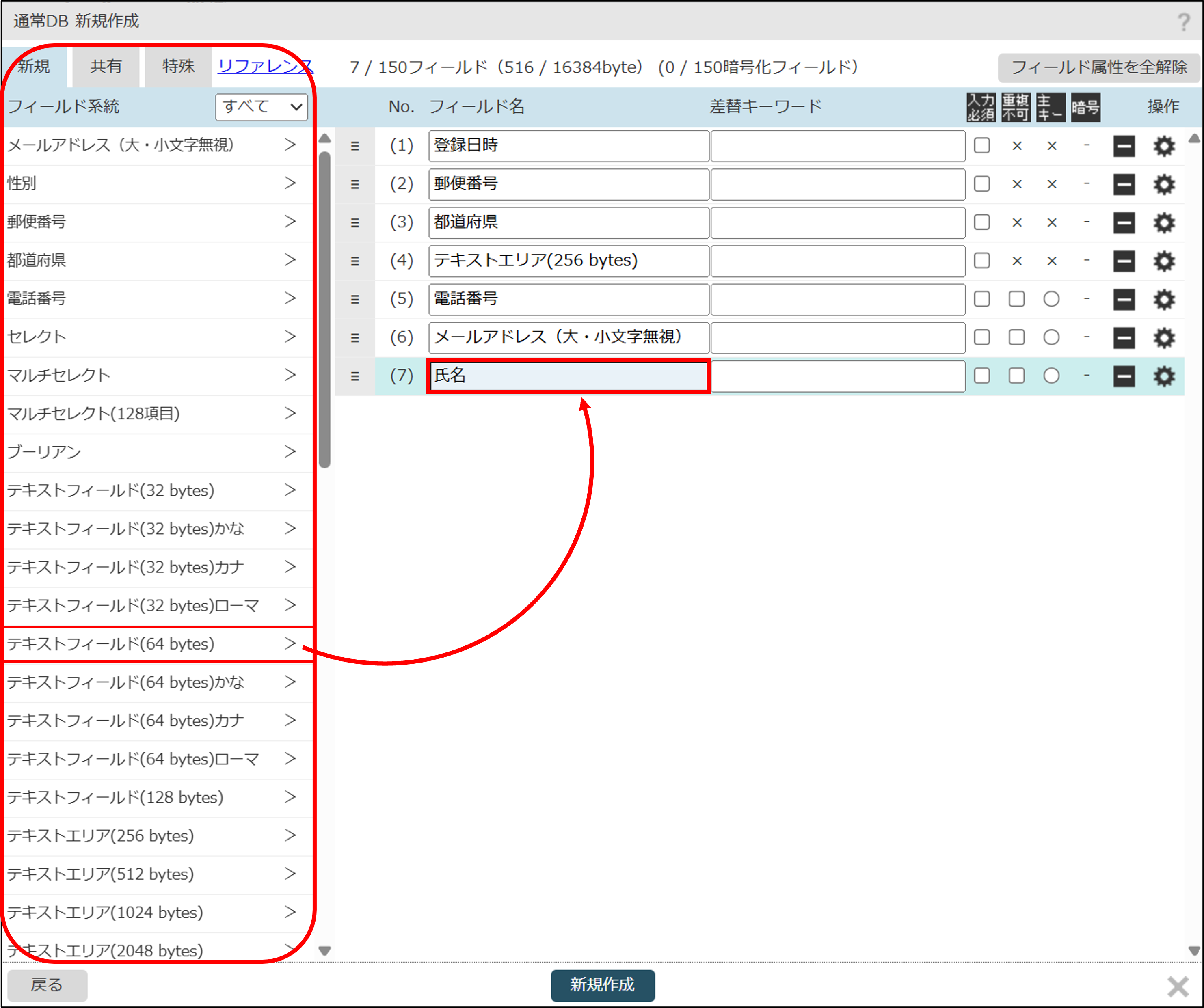
Task: Switch to the 特殊 tab
Action: click(178, 67)
